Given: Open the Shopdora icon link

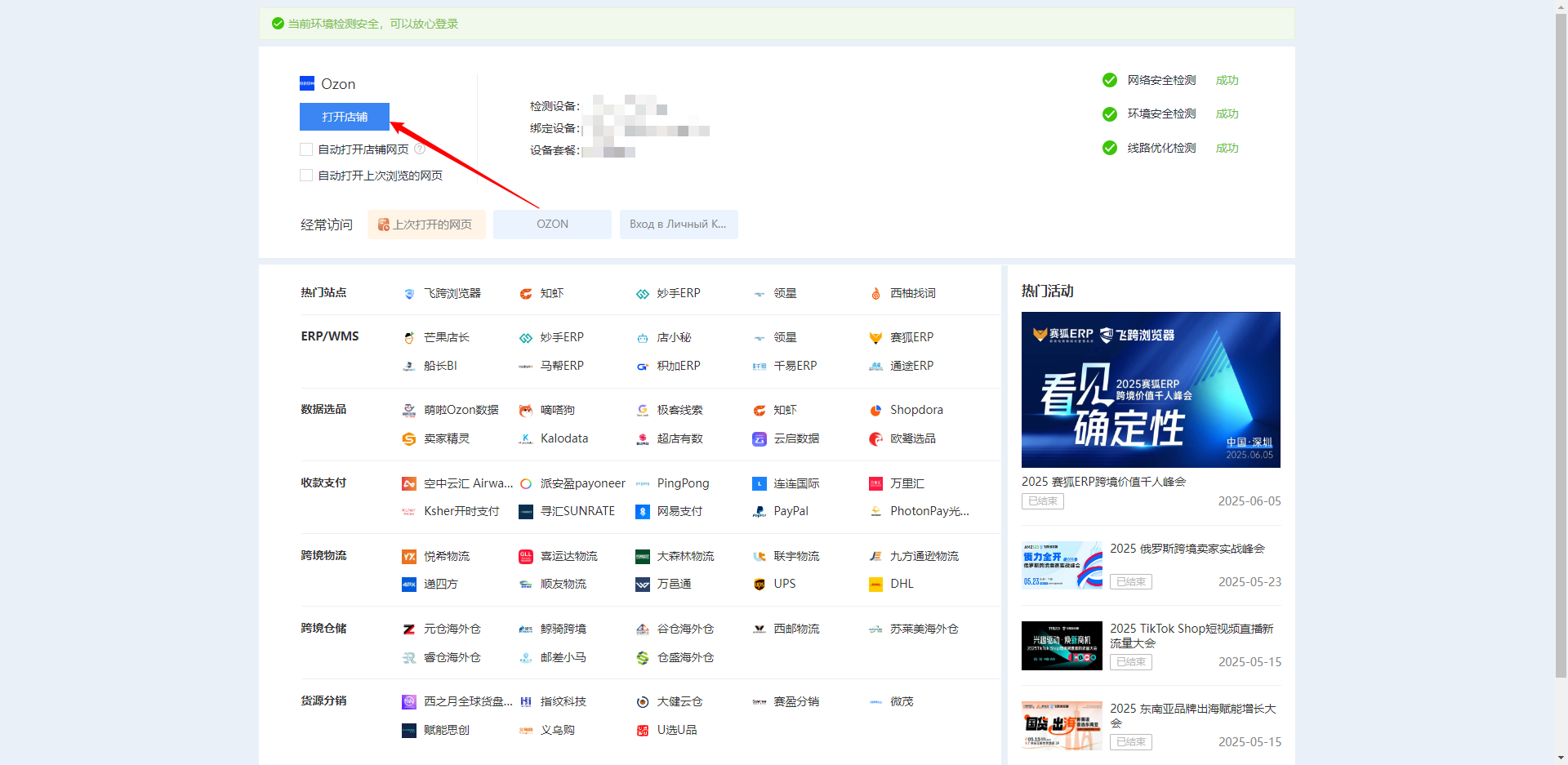Looking at the screenshot, I should 875,411.
